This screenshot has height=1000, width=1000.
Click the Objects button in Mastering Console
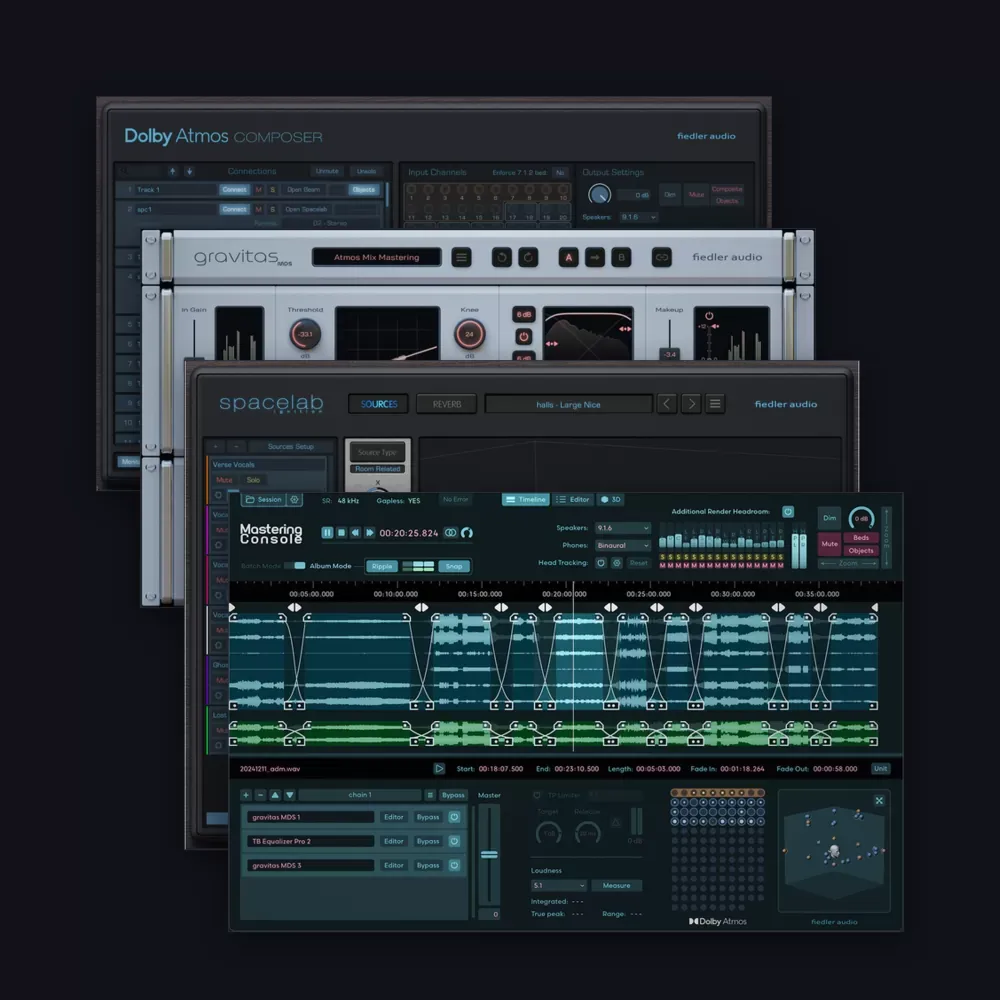point(861,550)
